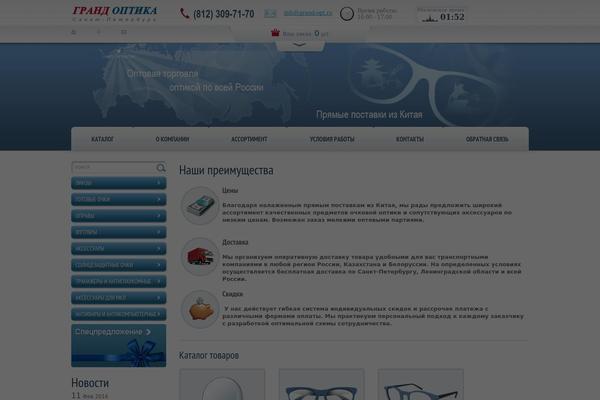Click the Скидки advantage title

pos(233,294)
